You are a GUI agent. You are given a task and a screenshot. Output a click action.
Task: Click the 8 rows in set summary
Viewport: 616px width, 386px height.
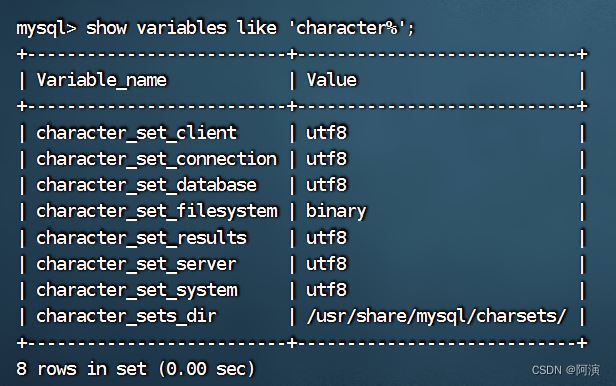[x=136, y=369]
